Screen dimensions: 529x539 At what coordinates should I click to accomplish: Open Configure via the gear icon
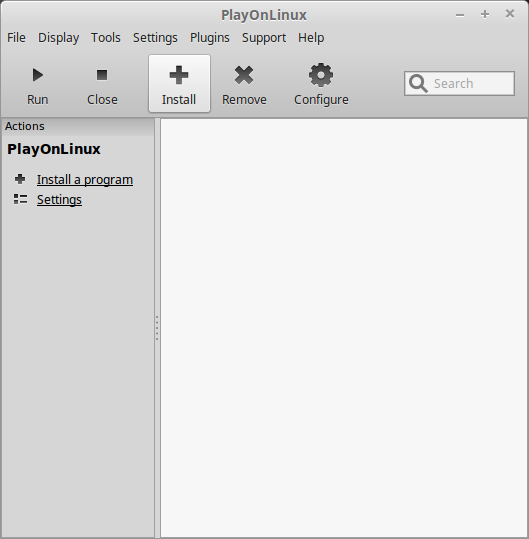[321, 75]
